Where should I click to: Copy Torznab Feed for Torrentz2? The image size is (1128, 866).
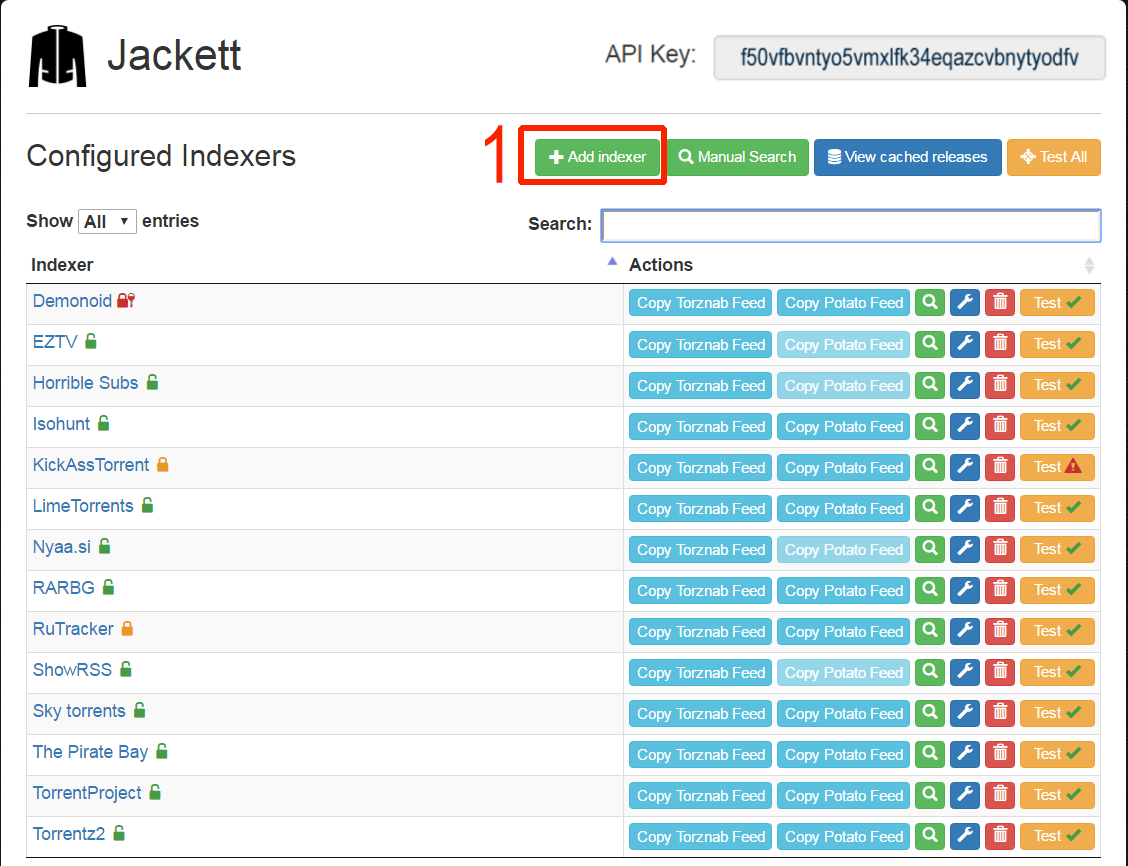(701, 836)
